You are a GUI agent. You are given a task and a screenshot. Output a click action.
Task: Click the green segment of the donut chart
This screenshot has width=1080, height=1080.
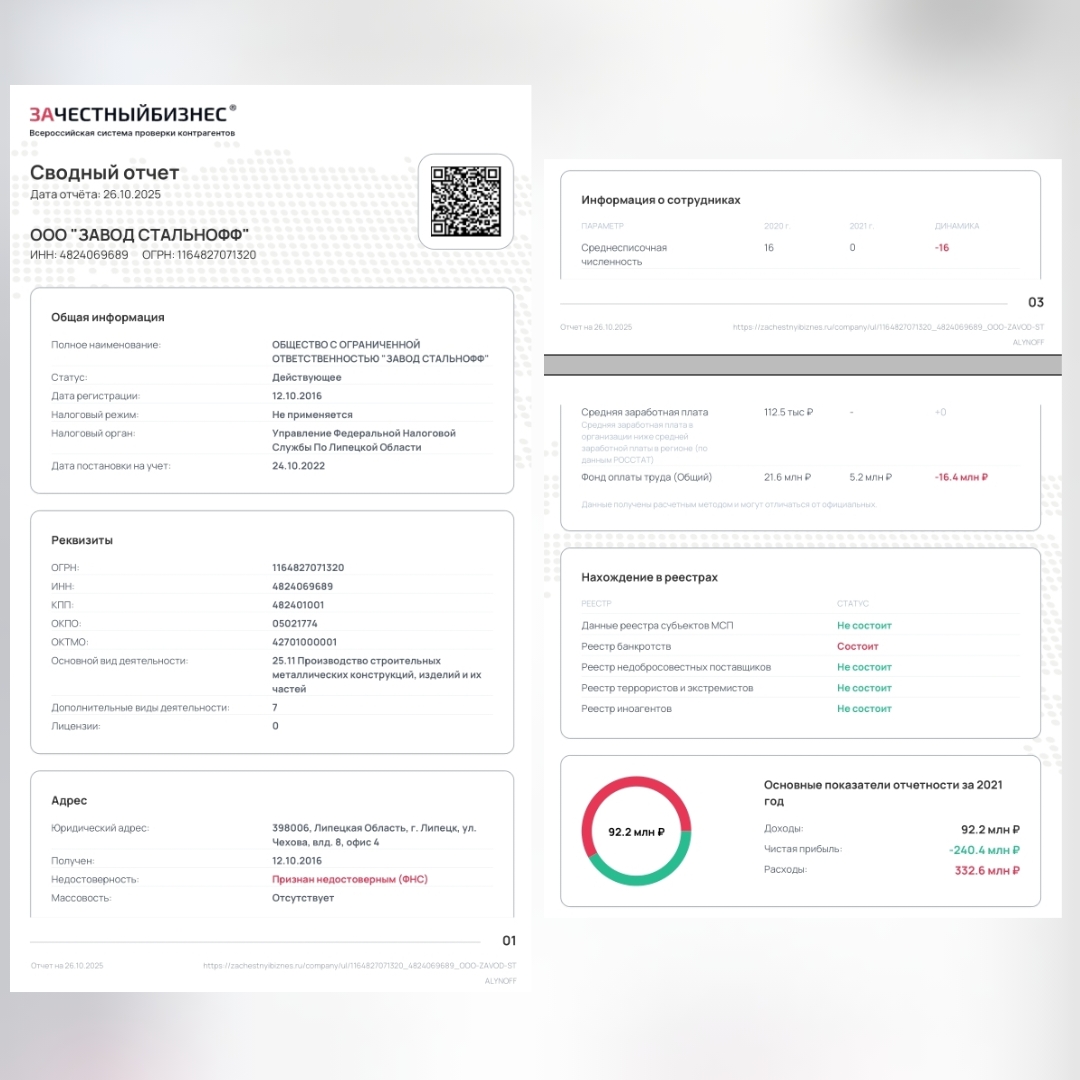(636, 876)
